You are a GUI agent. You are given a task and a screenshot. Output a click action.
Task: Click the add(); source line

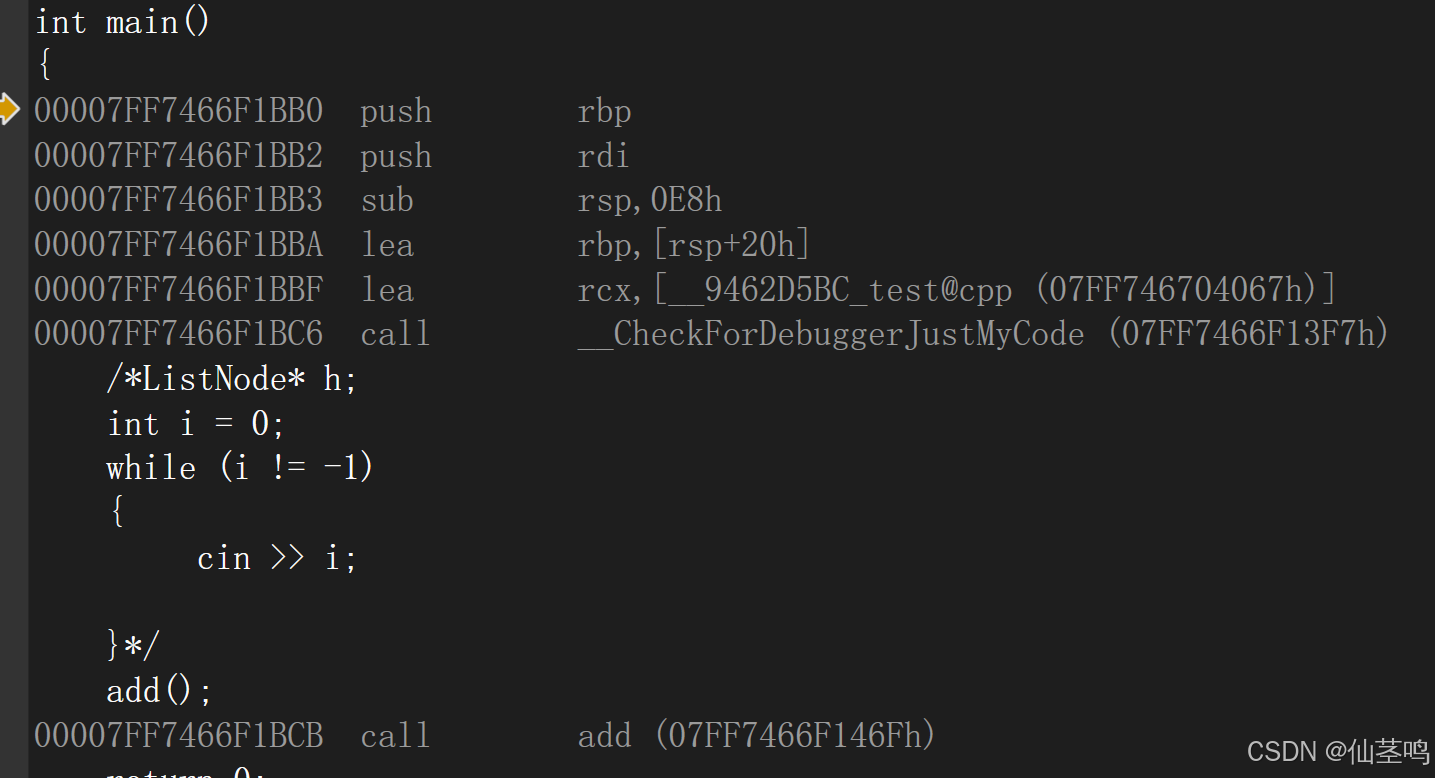(160, 691)
